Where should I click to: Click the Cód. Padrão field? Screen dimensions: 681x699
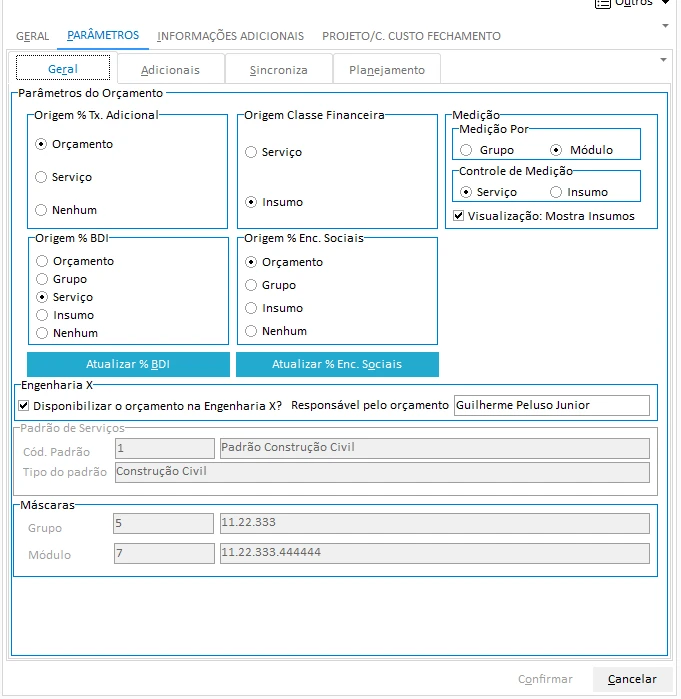point(164,448)
